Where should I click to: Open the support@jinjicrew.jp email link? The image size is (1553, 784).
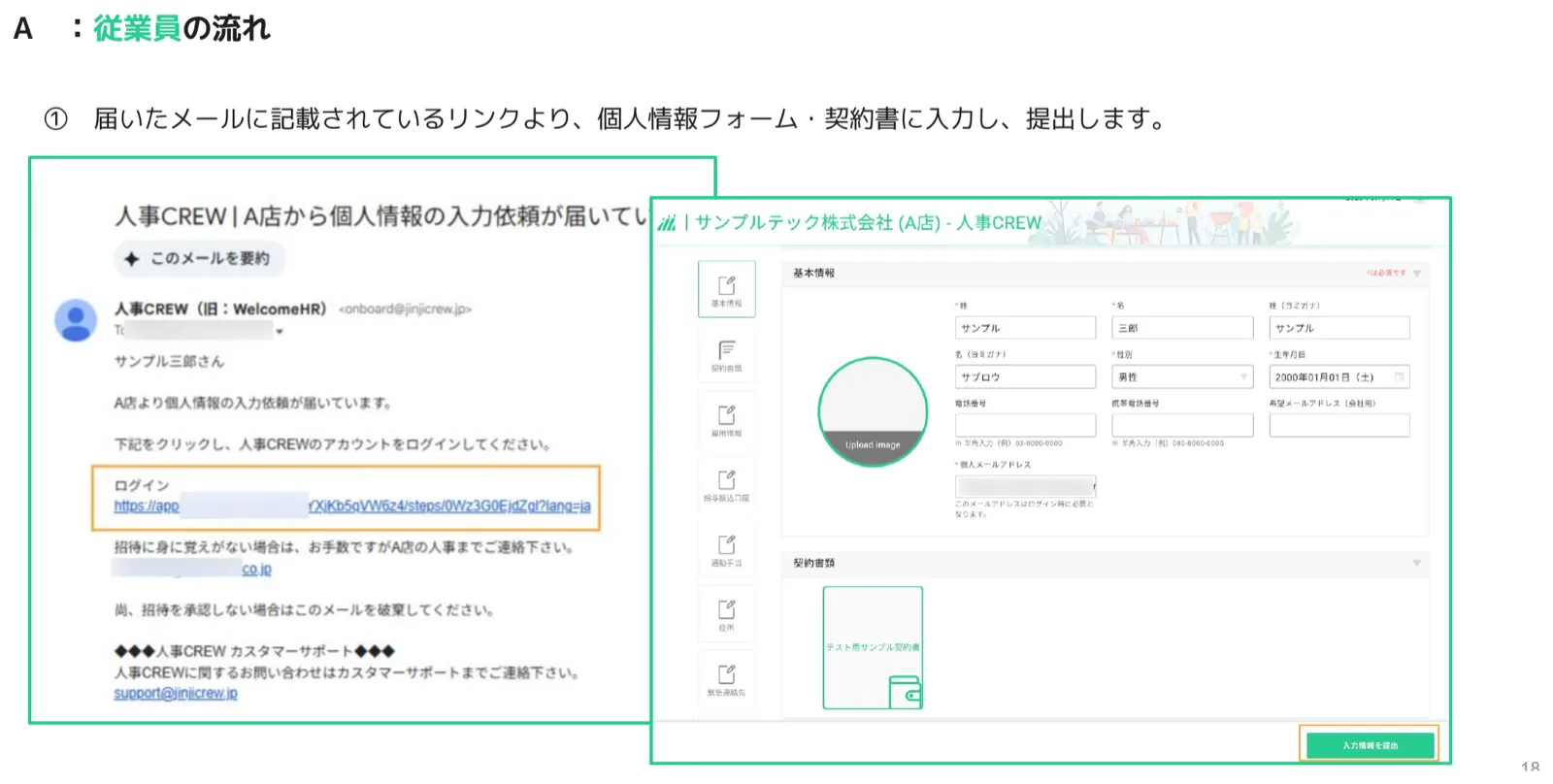point(176,693)
